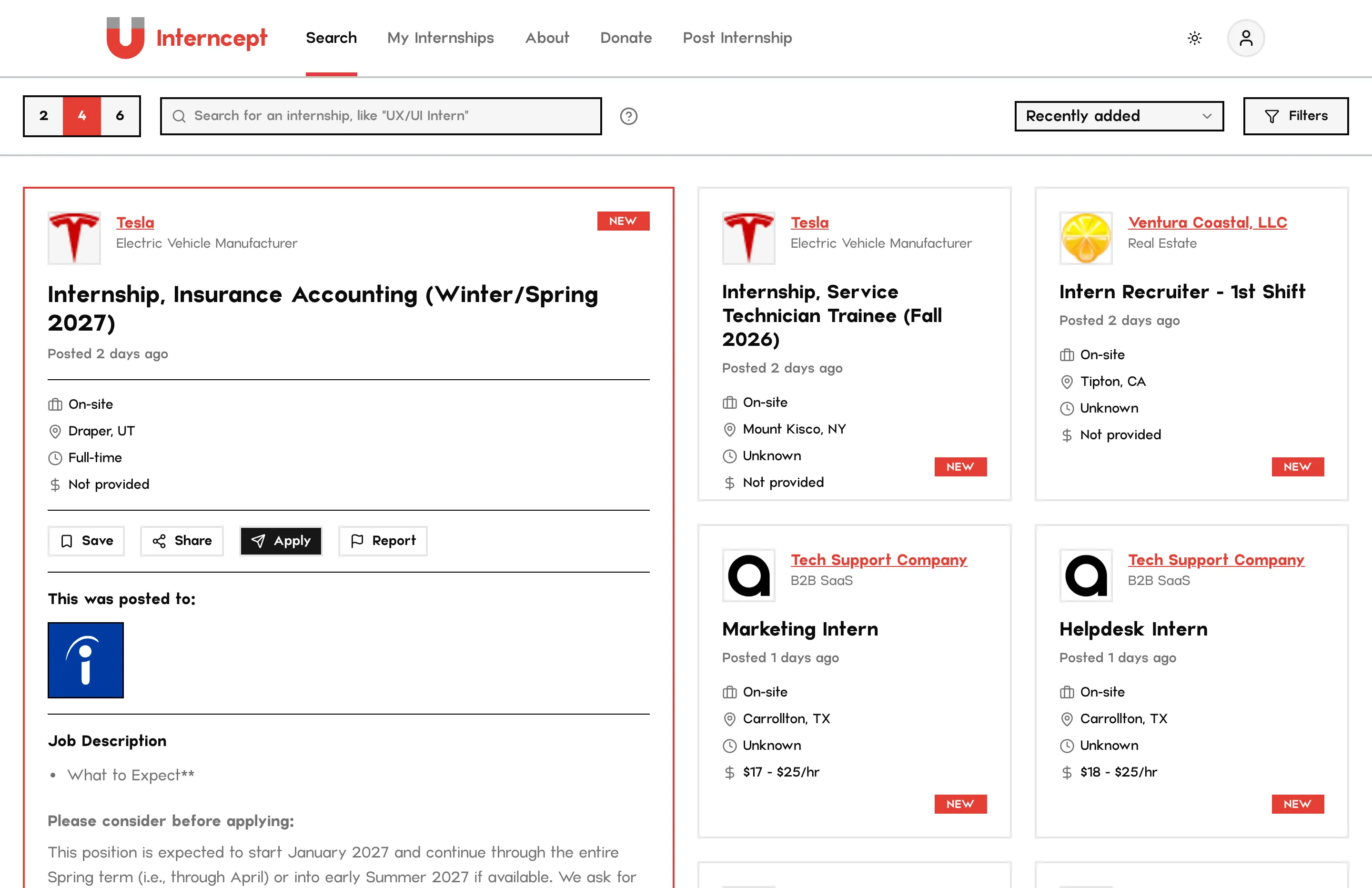Open Tesla link in Service Technician card

coord(809,222)
